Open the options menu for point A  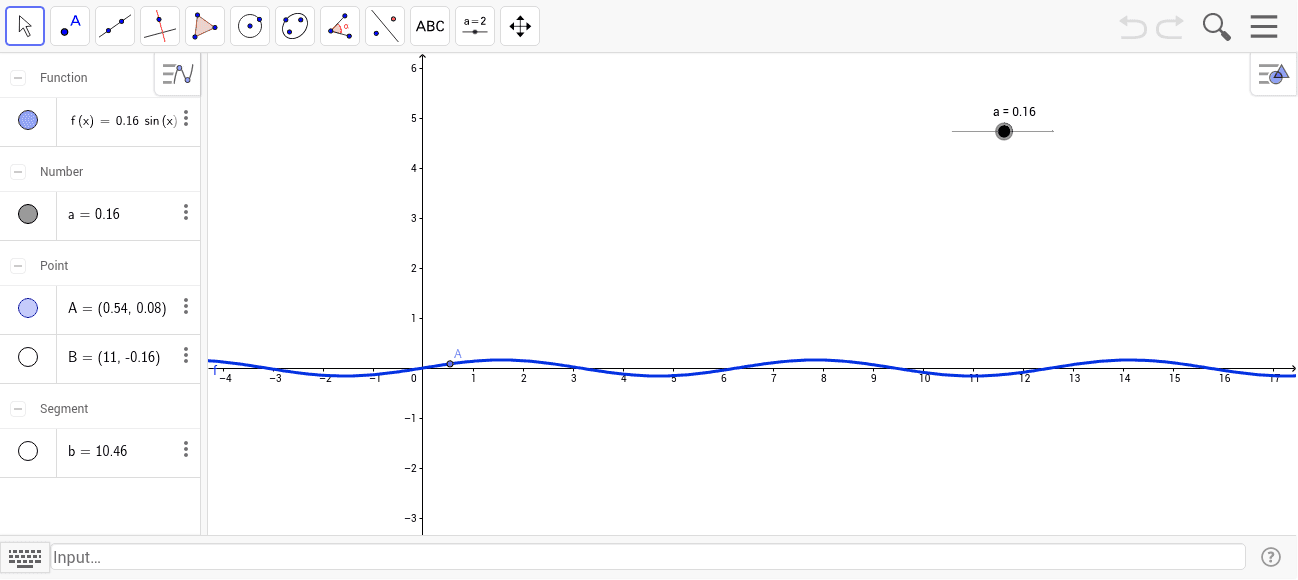coord(186,307)
